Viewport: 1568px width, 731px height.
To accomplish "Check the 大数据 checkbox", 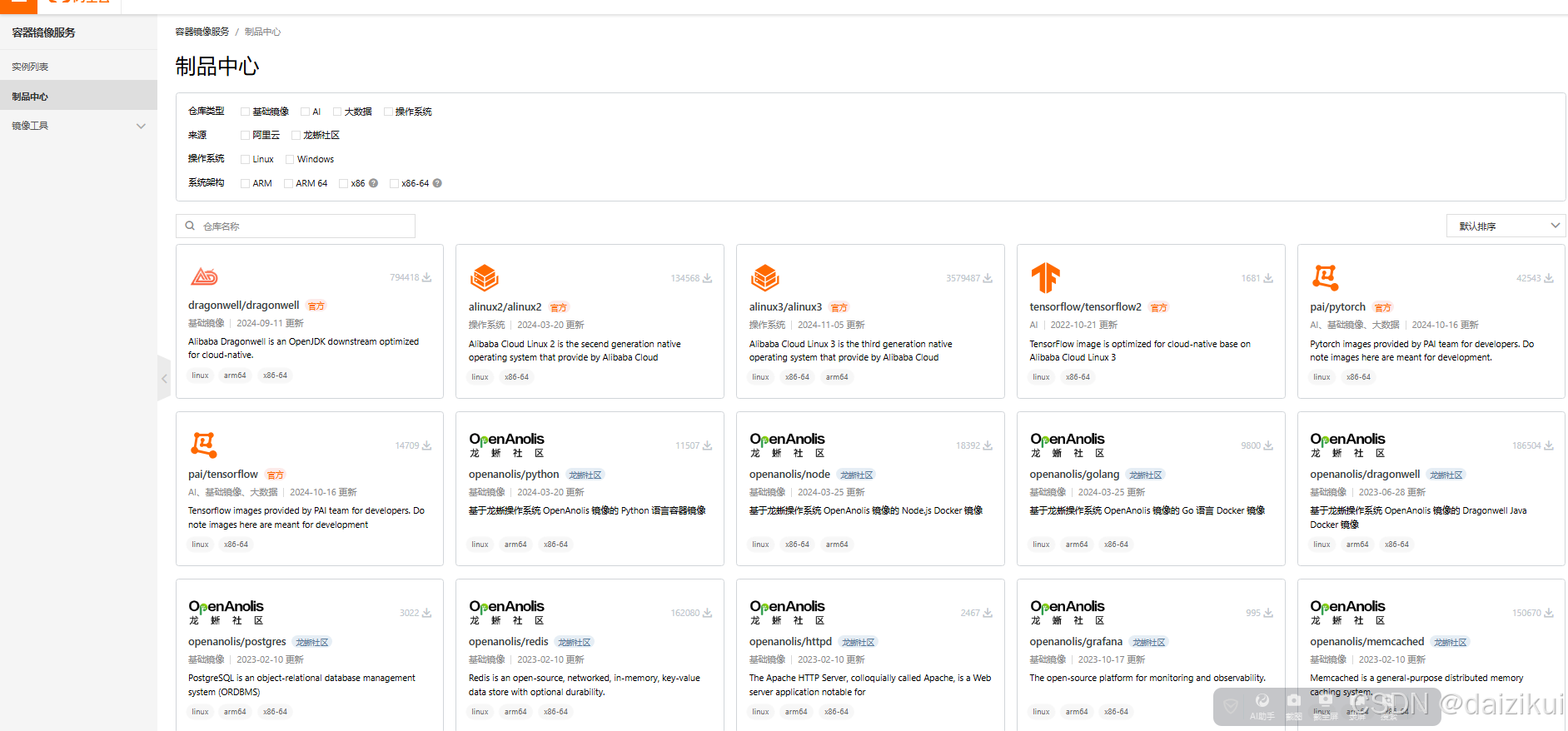I will tap(337, 112).
